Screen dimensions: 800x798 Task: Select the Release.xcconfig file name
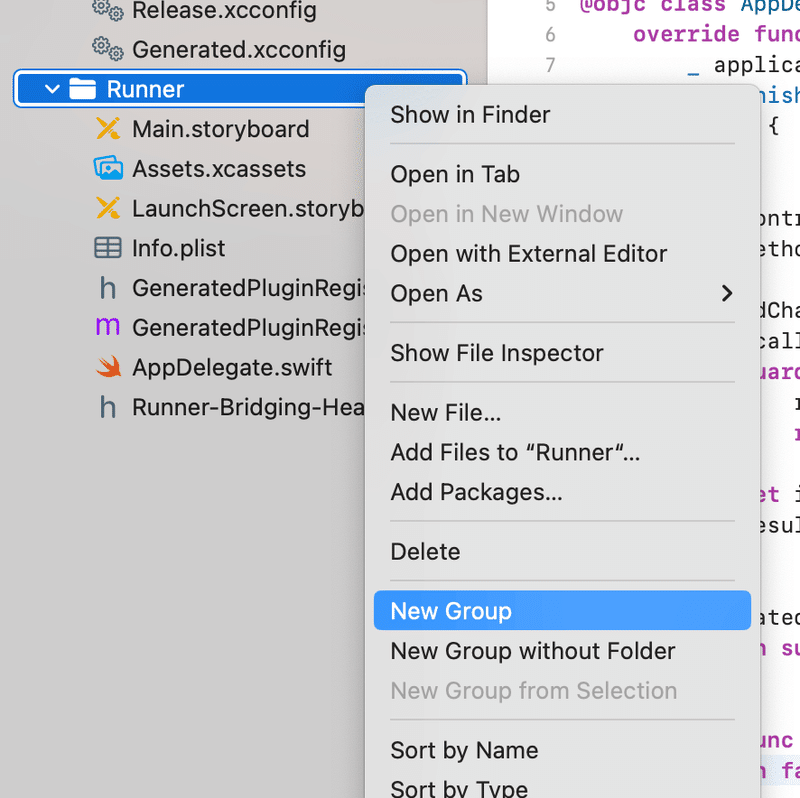(x=224, y=10)
